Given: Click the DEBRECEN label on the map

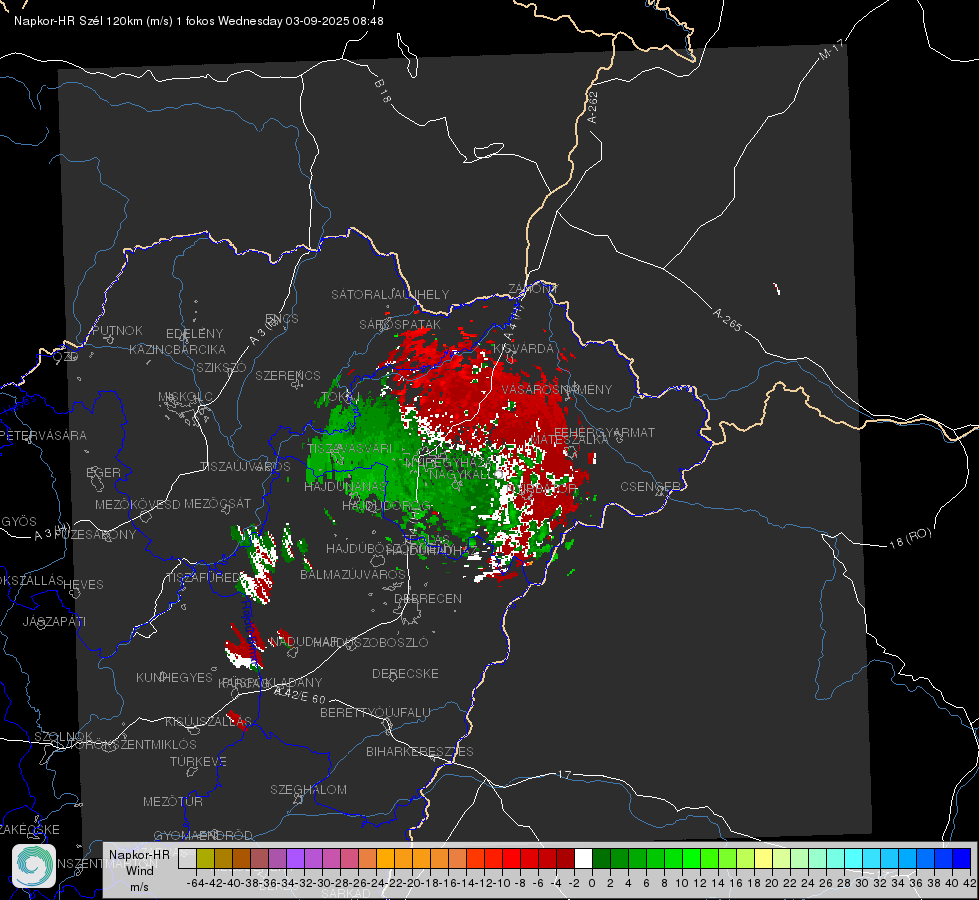Looking at the screenshot, I should pyautogui.click(x=428, y=598).
